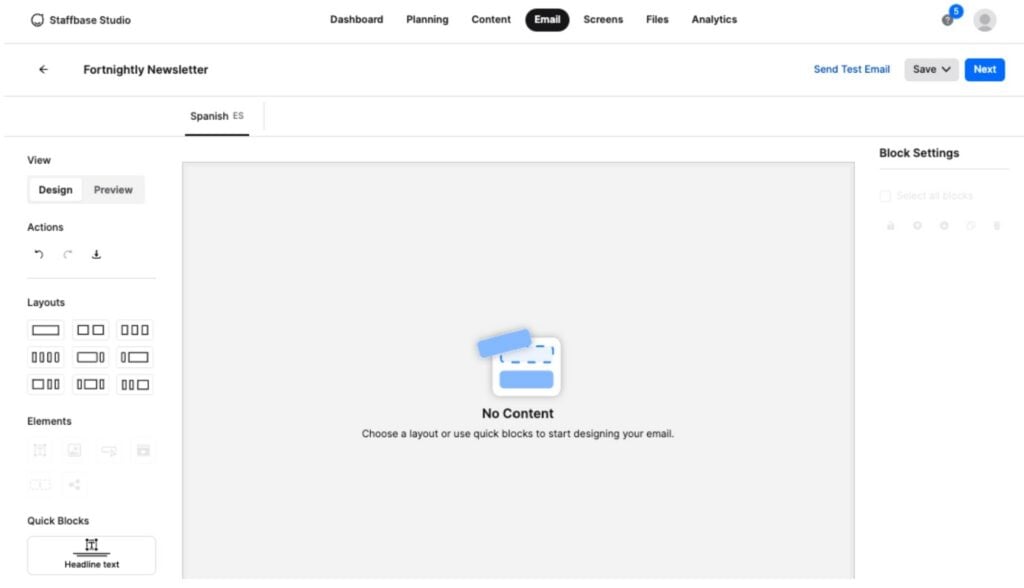Click the Elements section label
This screenshot has height=588, width=1024.
[49, 421]
